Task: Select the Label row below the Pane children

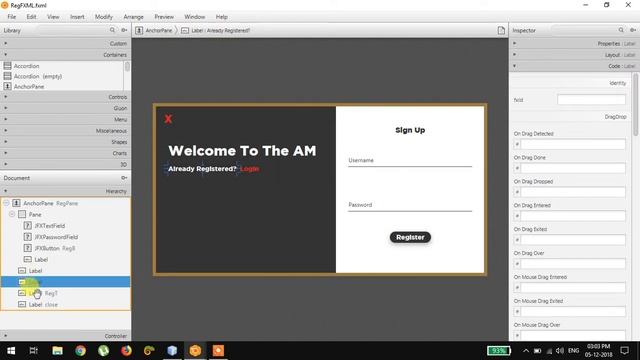Action: click(x=66, y=271)
